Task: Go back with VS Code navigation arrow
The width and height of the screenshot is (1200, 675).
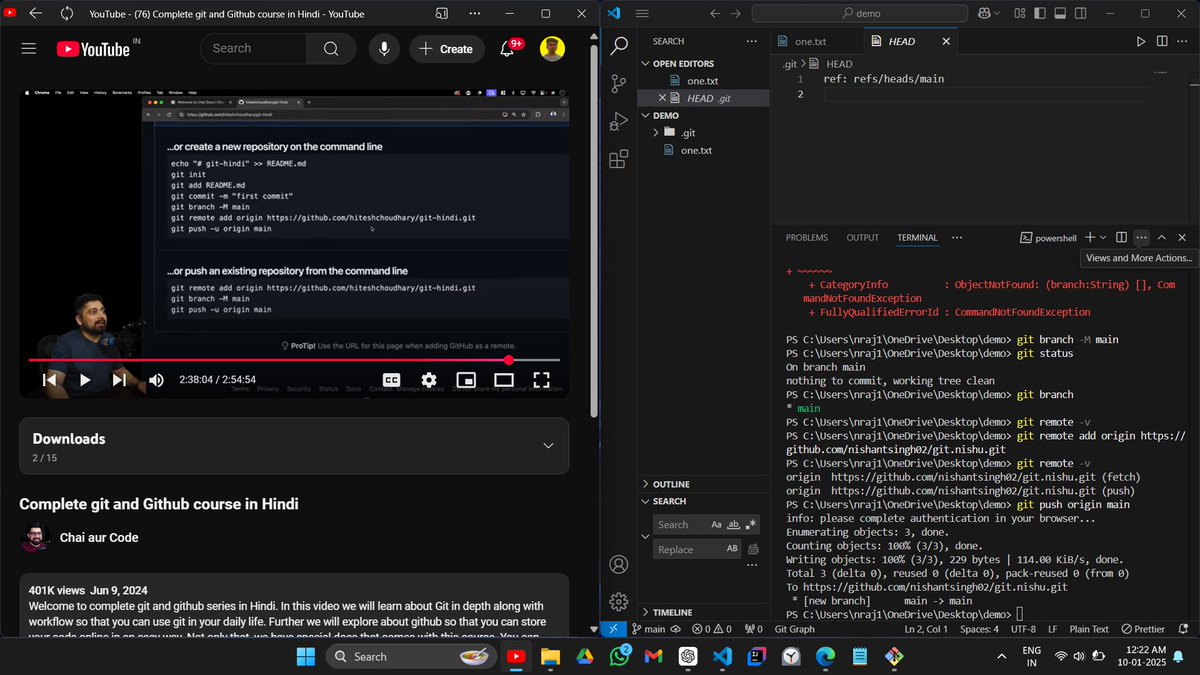Action: pos(714,14)
